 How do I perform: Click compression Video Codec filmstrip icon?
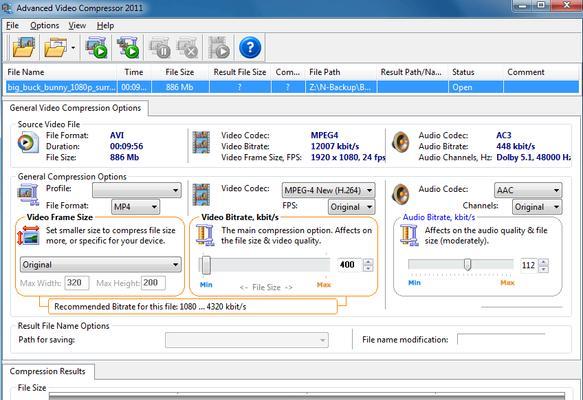(x=201, y=195)
